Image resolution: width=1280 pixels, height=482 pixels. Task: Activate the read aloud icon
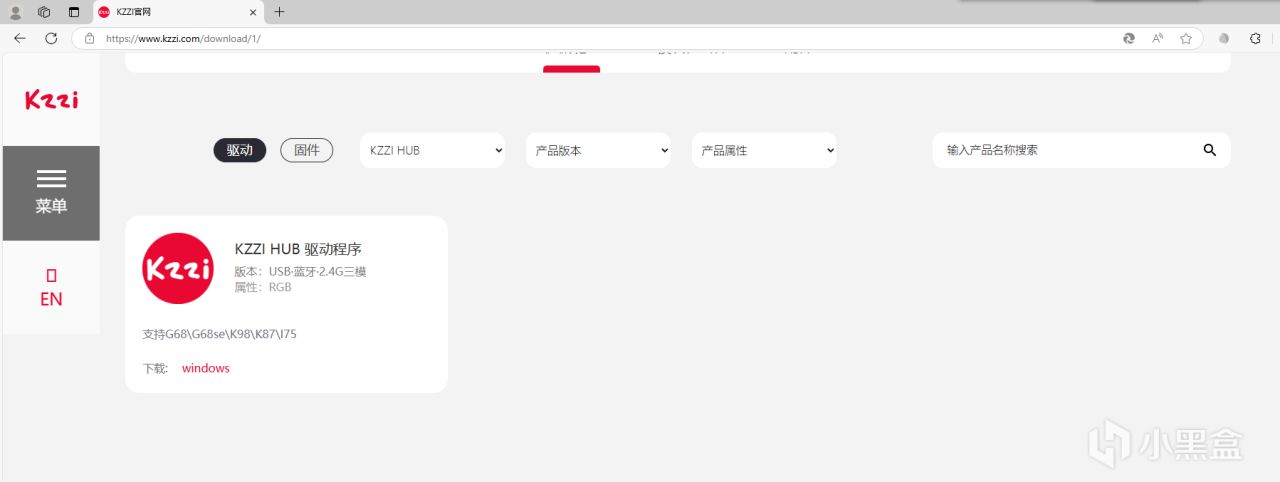point(1158,38)
